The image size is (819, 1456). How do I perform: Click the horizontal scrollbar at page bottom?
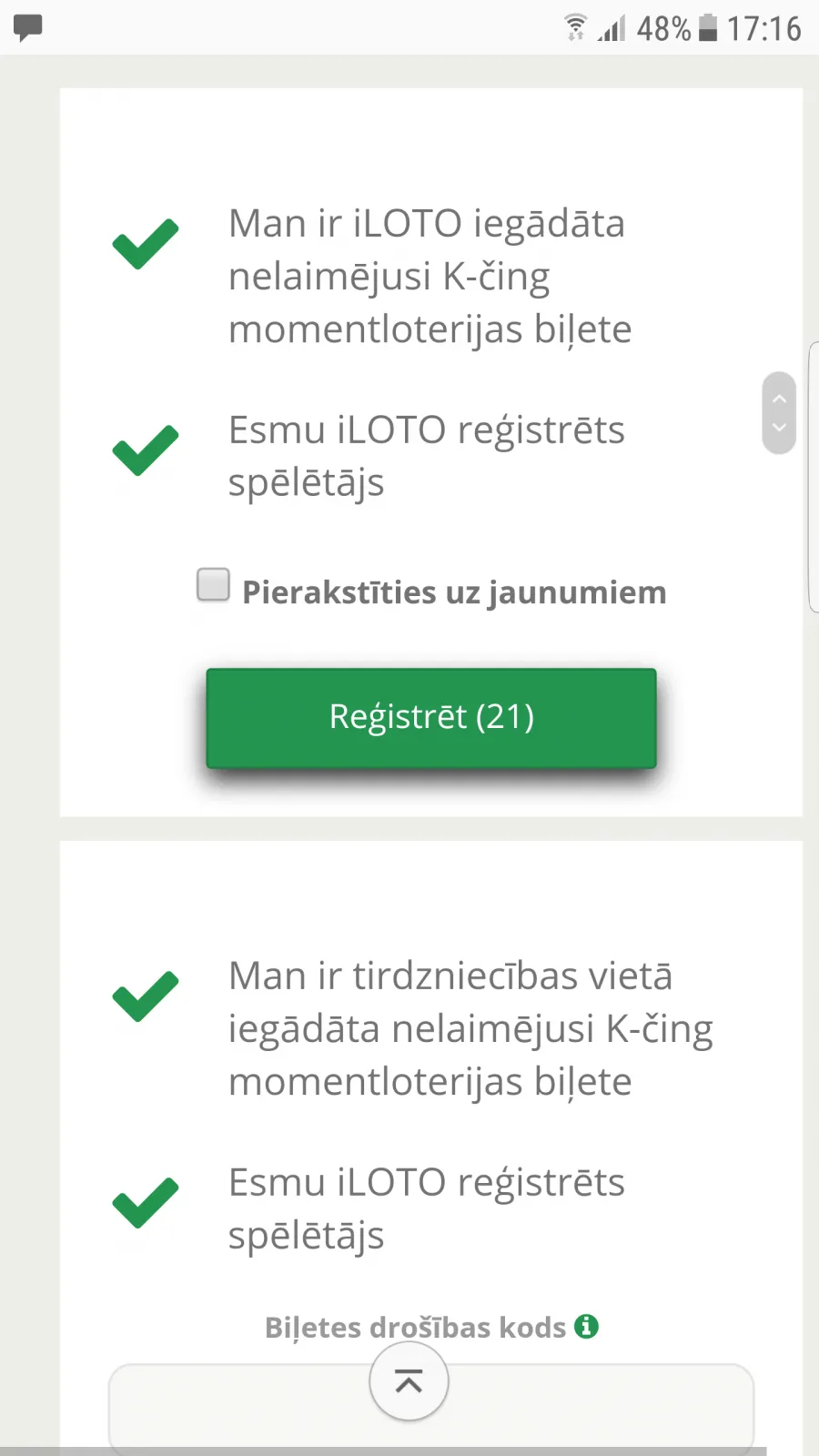(383, 1451)
